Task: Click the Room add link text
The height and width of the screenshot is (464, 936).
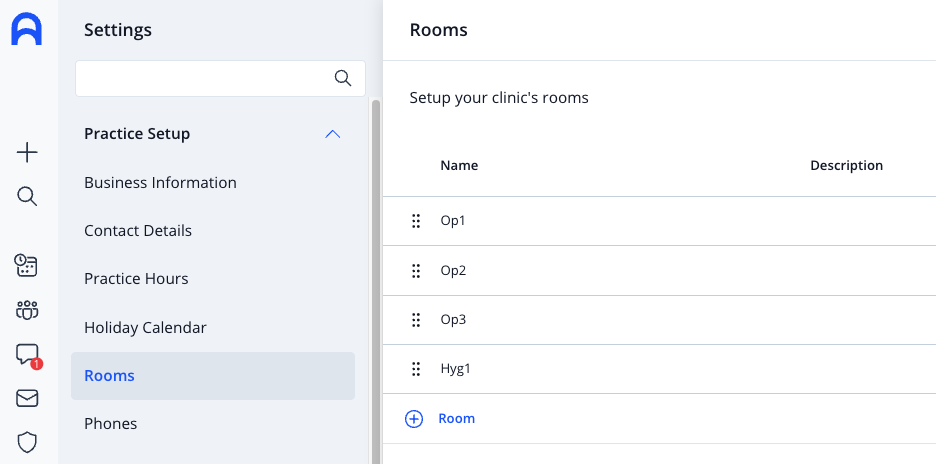Action: 457,419
